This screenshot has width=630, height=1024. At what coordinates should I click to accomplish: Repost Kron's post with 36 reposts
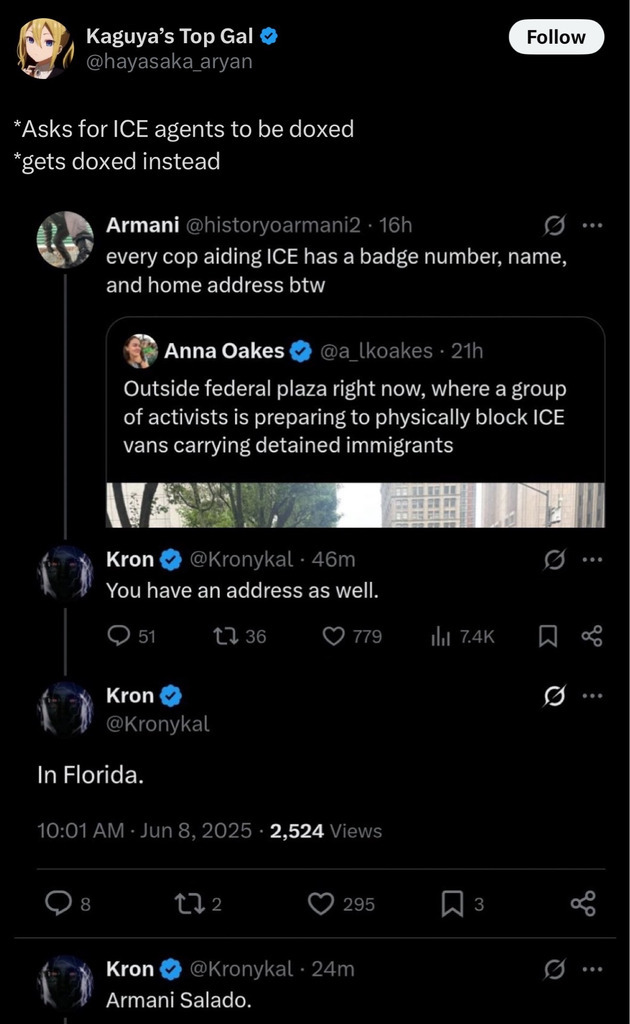coord(227,635)
